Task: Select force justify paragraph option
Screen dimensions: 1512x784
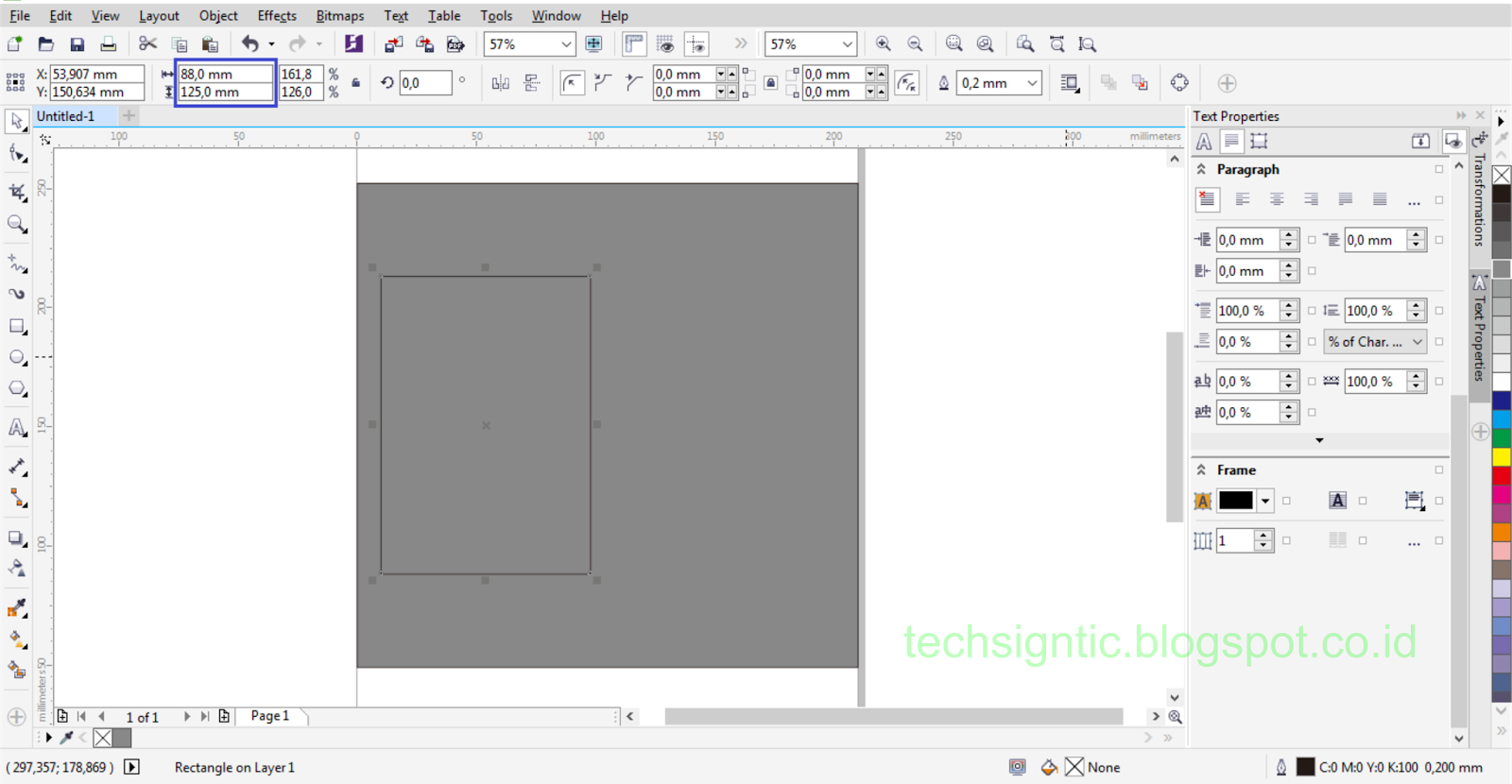Action: click(1380, 199)
